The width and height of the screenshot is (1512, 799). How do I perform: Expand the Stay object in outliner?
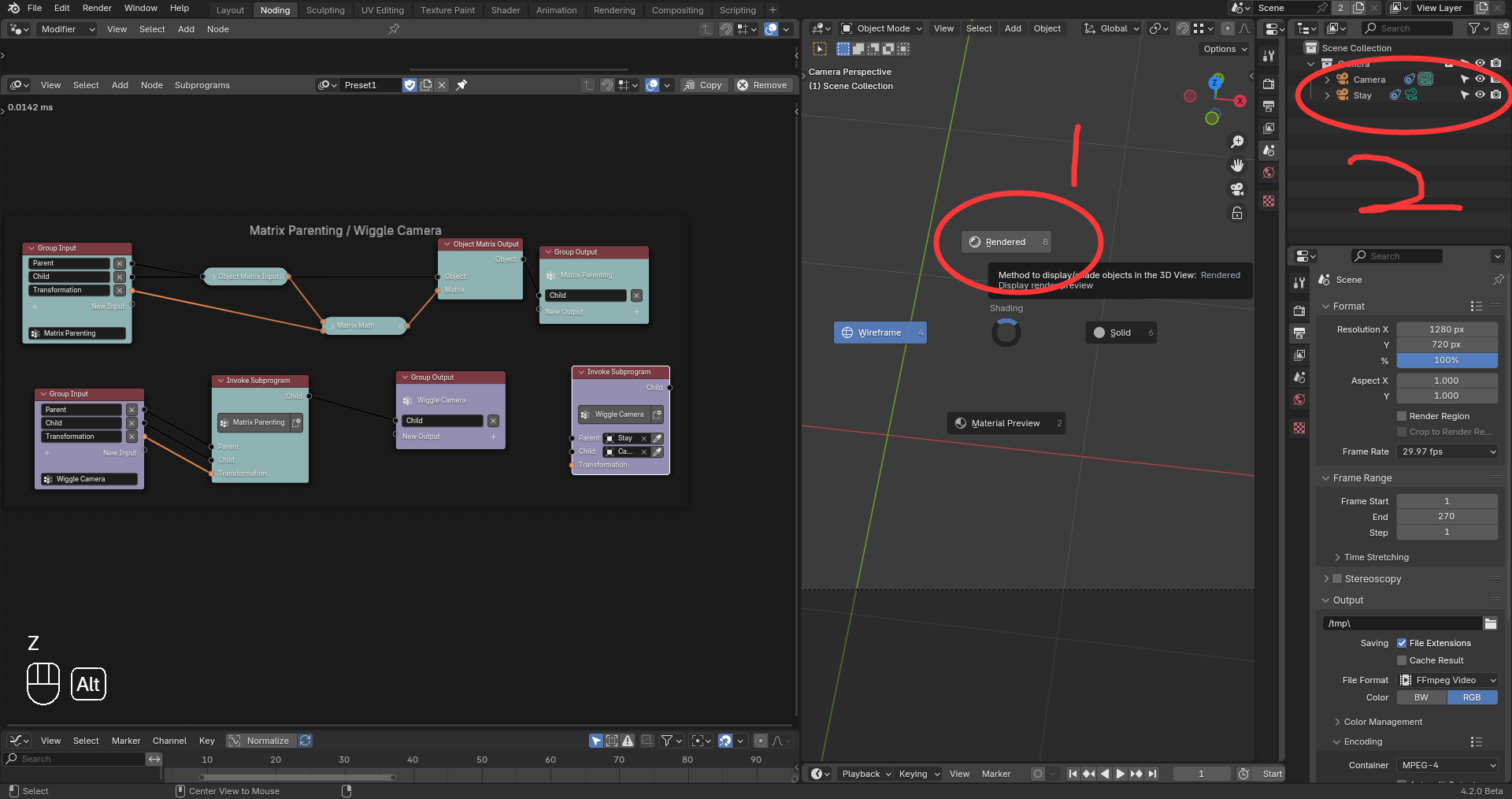pos(1327,95)
